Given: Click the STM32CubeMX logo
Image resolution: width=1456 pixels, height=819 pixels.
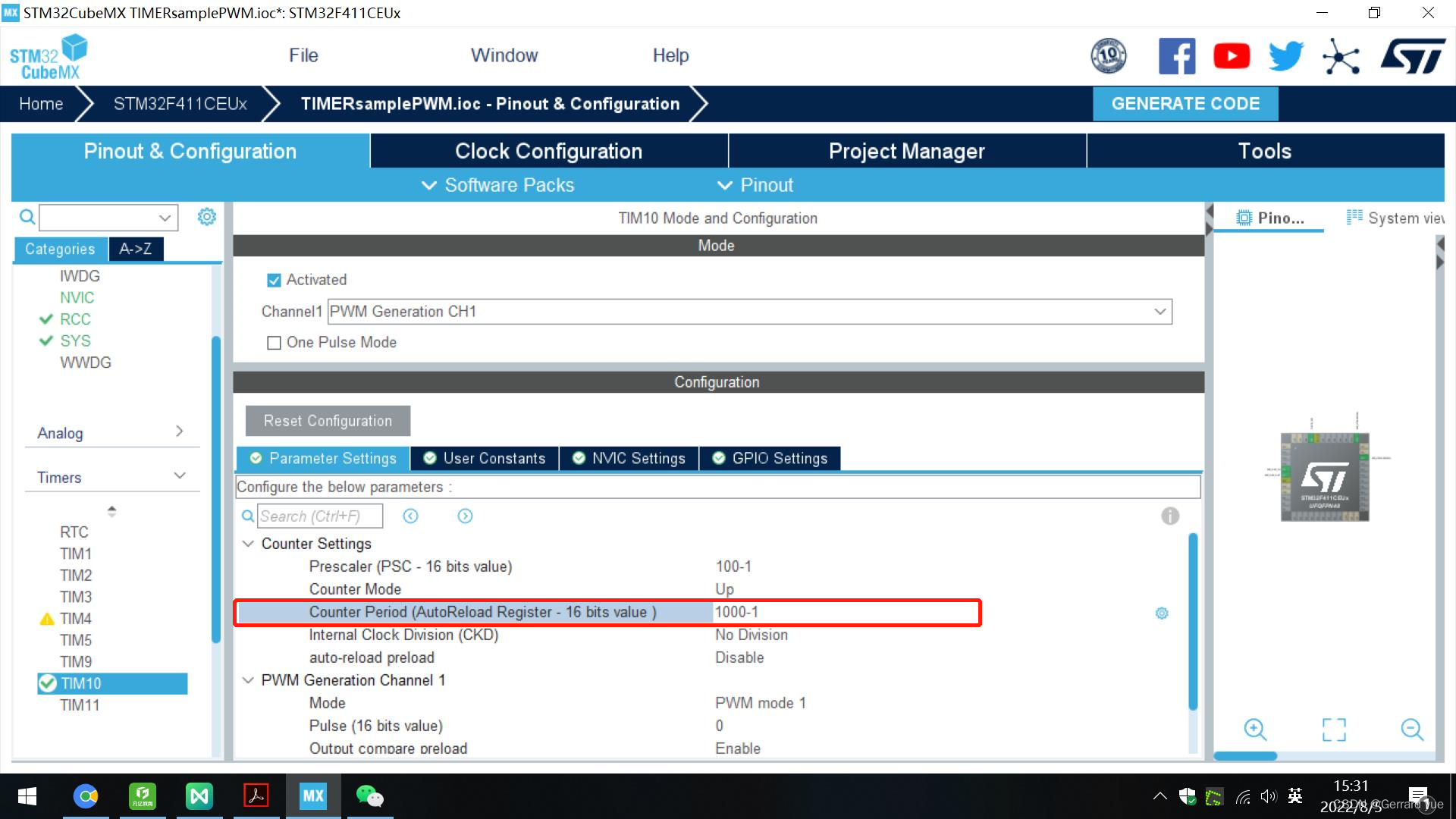Looking at the screenshot, I should 49,57.
